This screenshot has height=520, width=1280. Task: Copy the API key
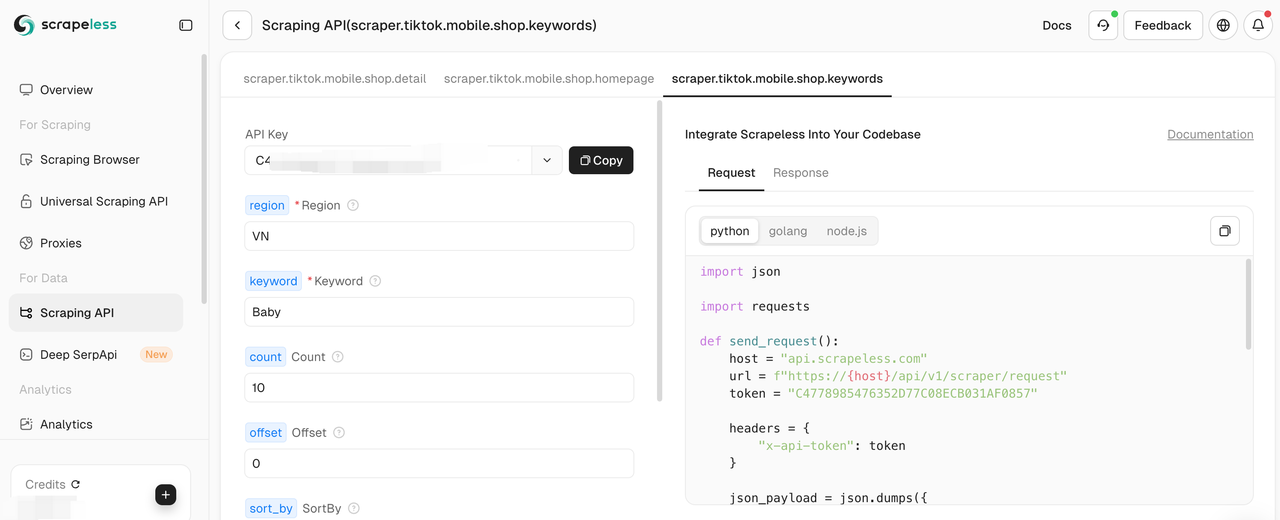tap(601, 160)
